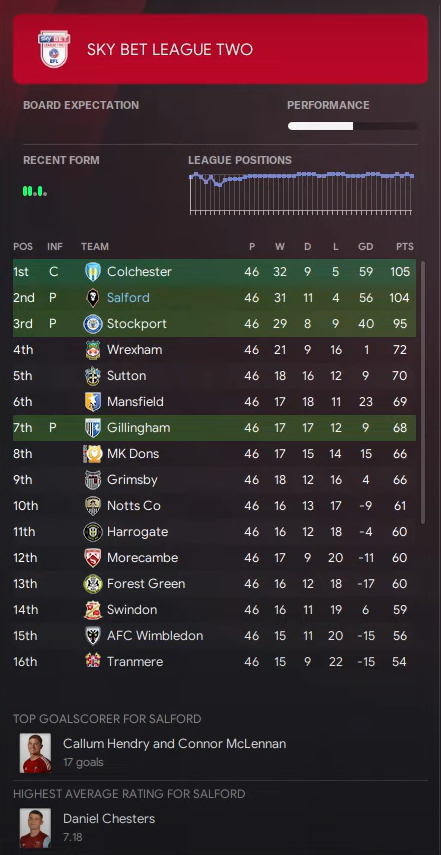Click the league positions history graph
The image size is (441, 855).
301,192
